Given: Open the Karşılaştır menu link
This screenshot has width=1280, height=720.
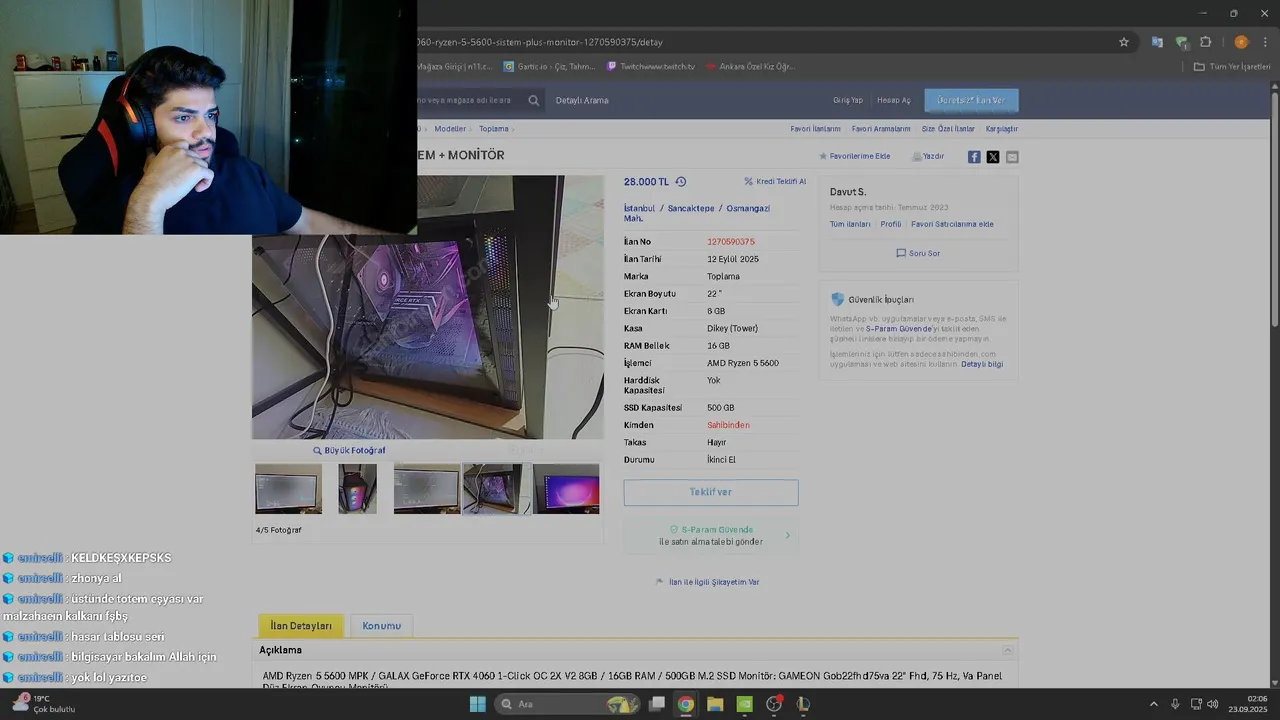Looking at the screenshot, I should (x=1001, y=129).
